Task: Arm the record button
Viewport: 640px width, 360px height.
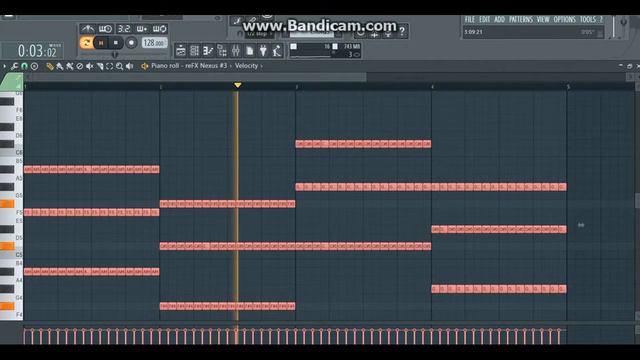Action: point(131,43)
